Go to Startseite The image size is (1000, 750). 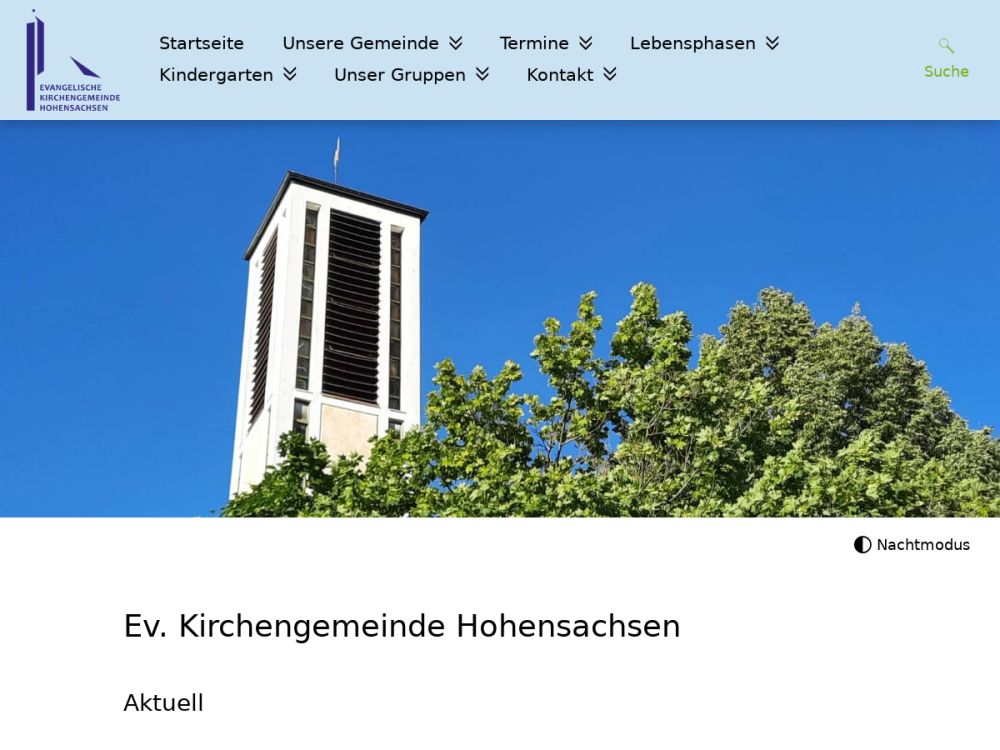click(202, 43)
